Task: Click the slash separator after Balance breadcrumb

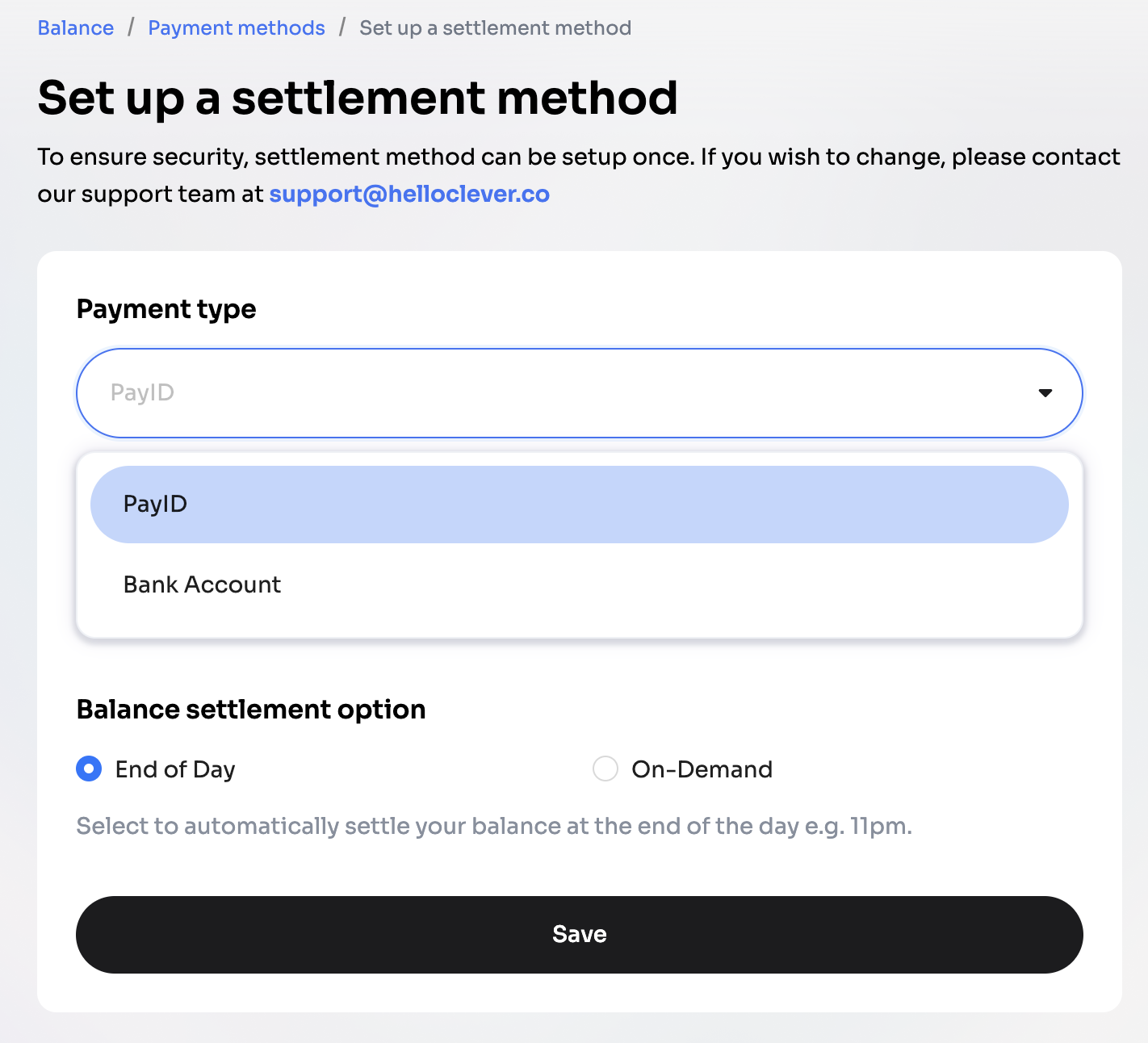Action: pos(131,28)
